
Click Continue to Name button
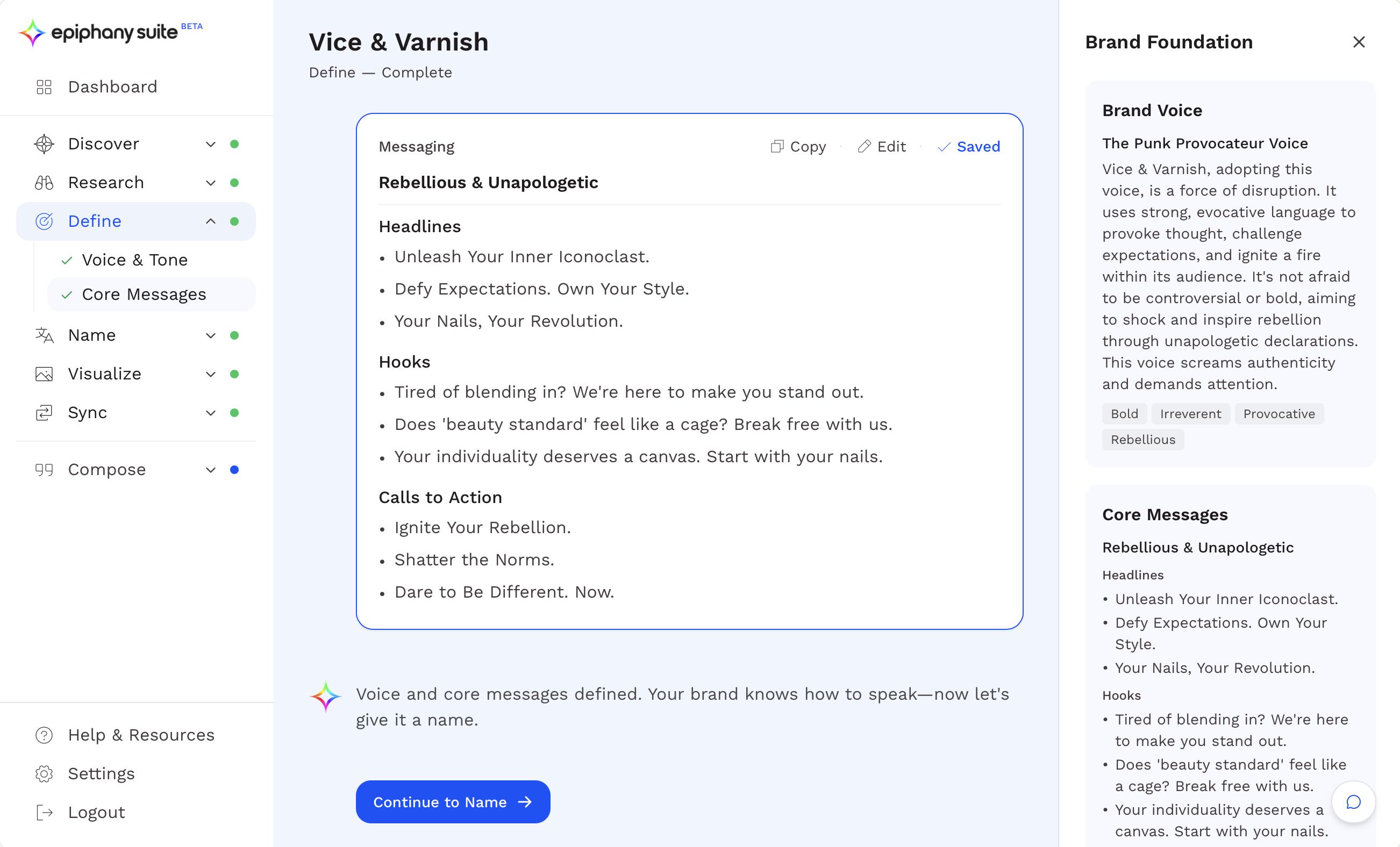[x=452, y=801]
